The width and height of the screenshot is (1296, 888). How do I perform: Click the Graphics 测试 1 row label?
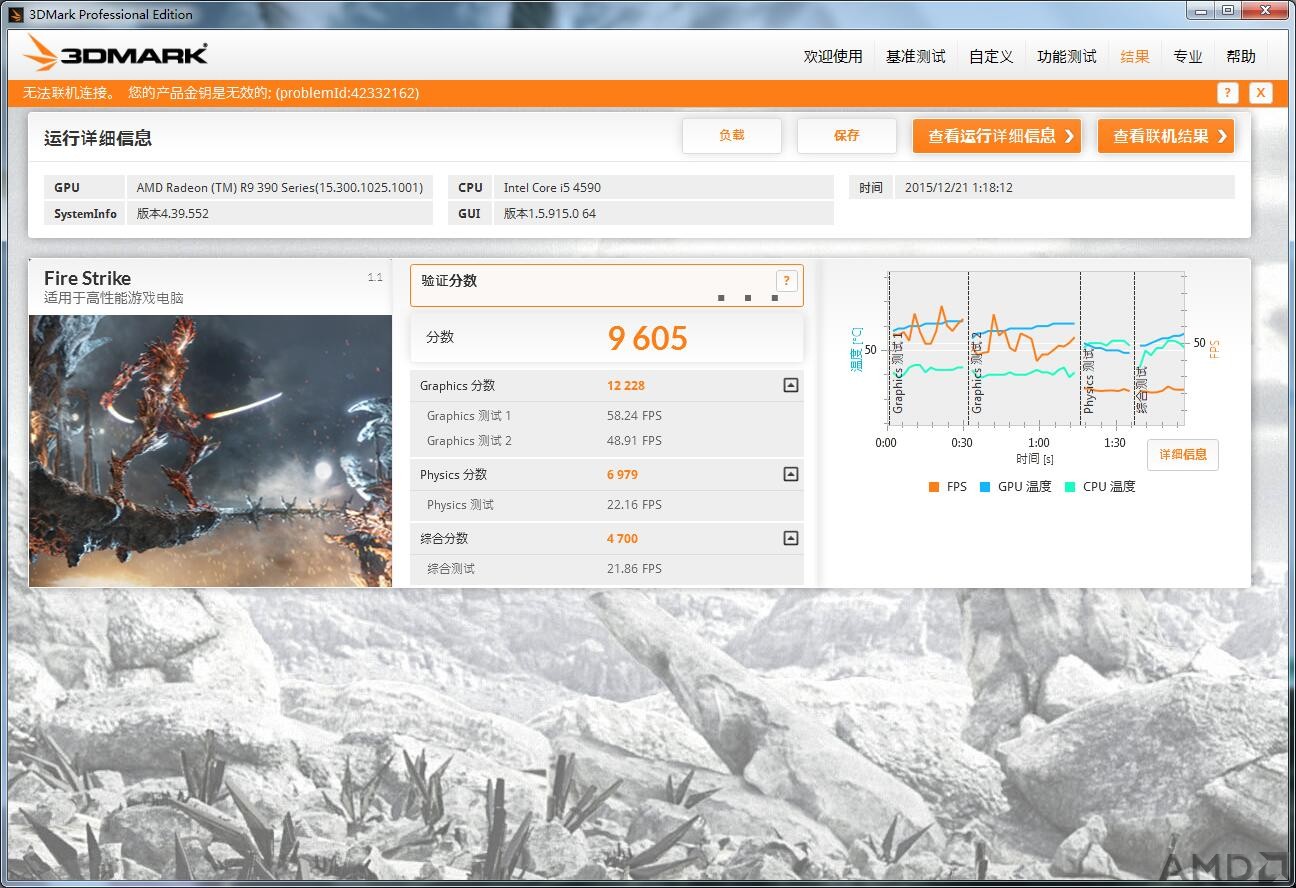click(x=469, y=416)
